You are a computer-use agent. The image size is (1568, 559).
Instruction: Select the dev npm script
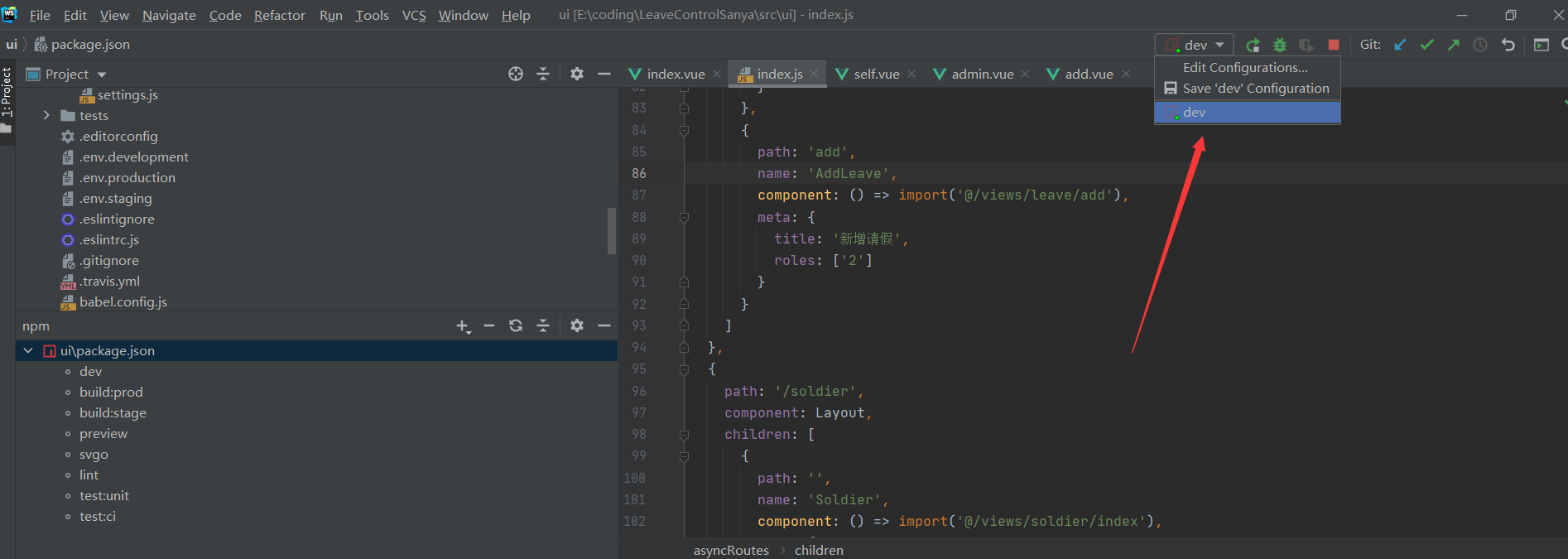(x=90, y=371)
